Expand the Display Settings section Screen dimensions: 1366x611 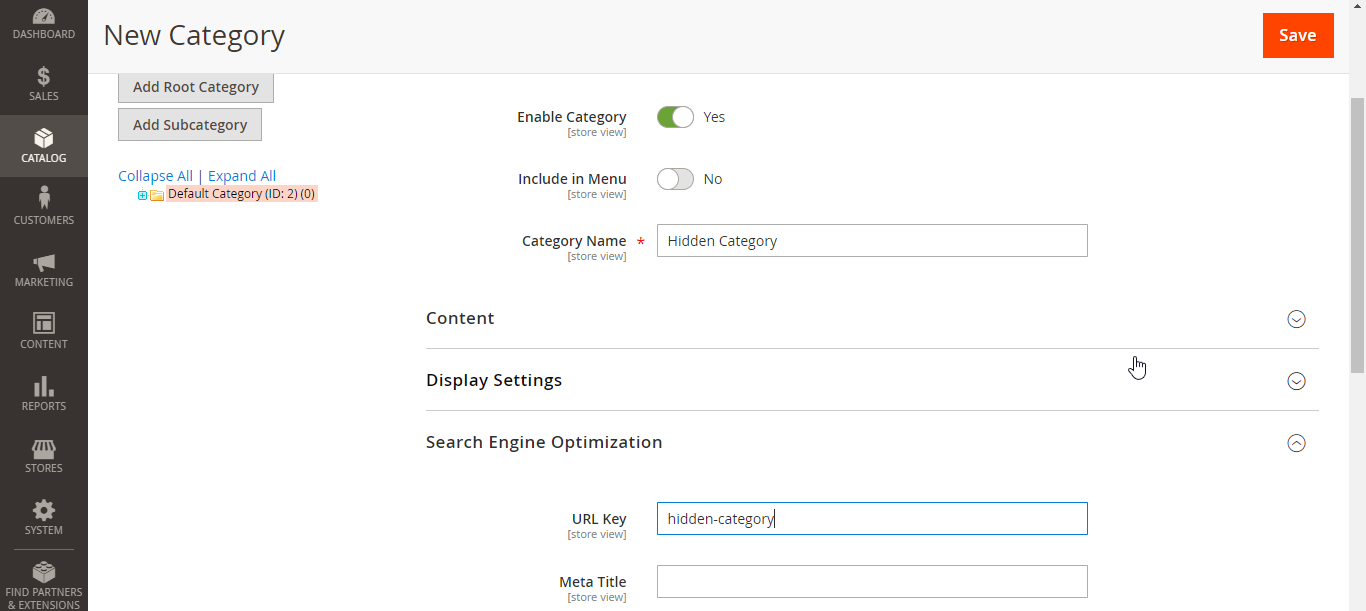(x=1296, y=381)
